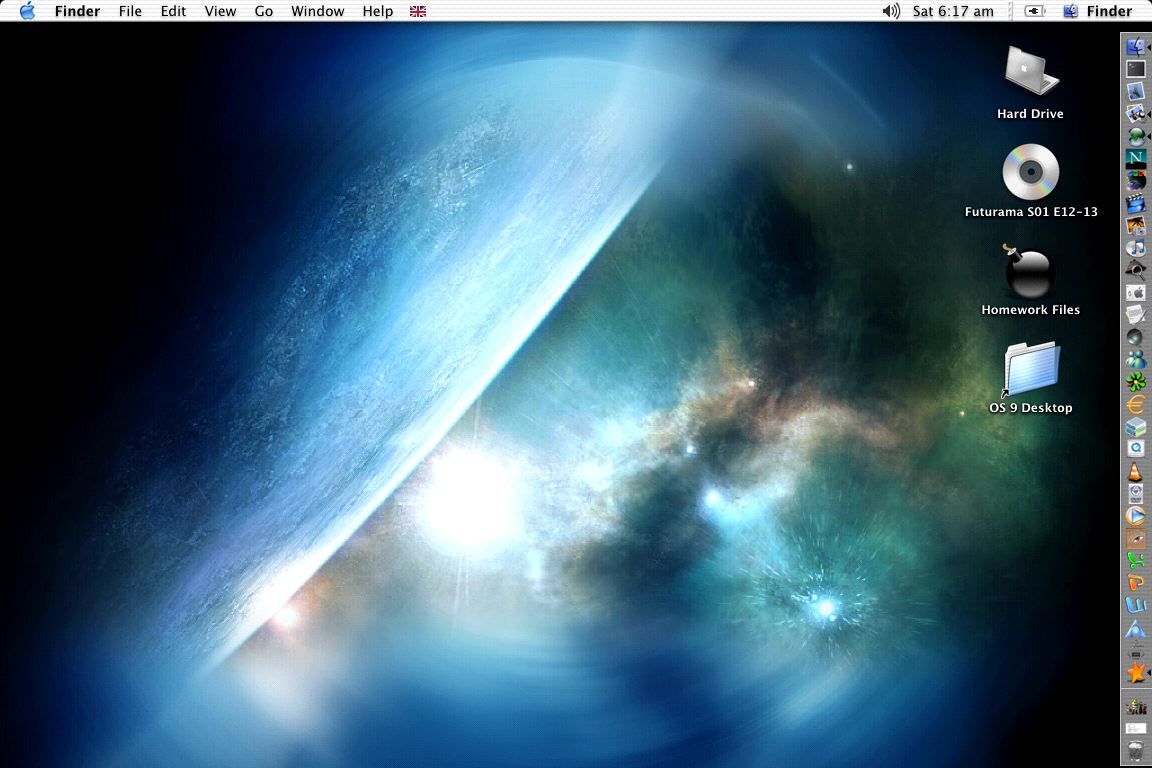Screen dimensions: 1152x768
Task: Select the OS 9 Desktop folder alias
Action: [1030, 369]
